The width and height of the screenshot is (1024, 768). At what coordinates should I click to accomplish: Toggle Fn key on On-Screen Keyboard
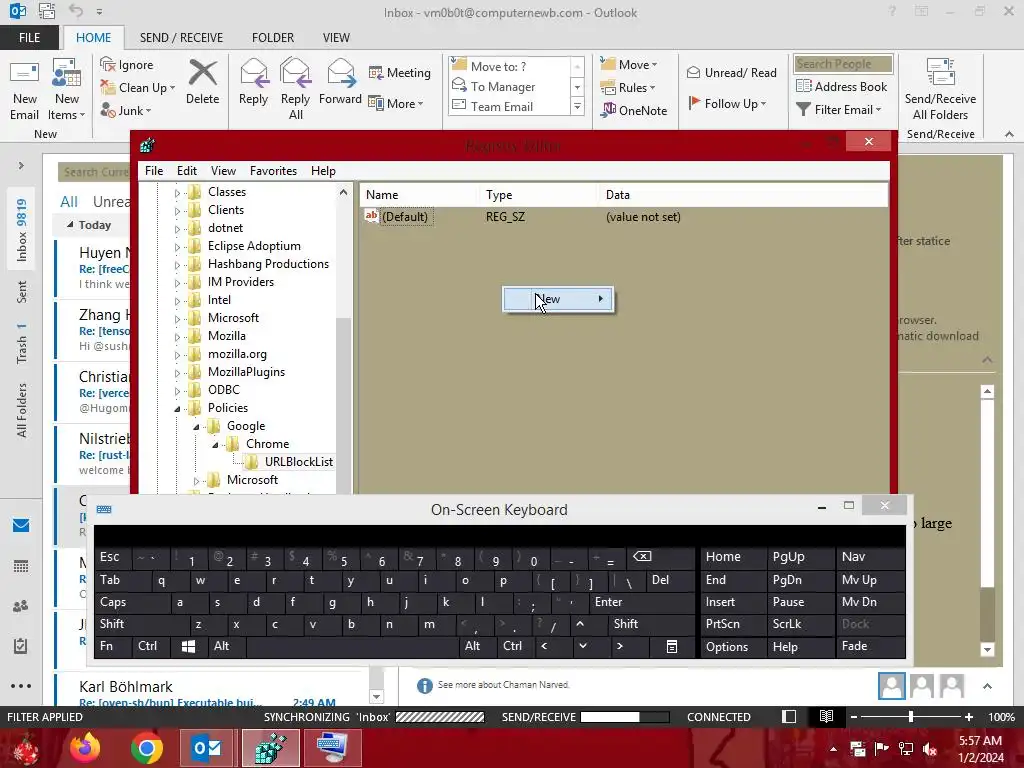pos(113,646)
